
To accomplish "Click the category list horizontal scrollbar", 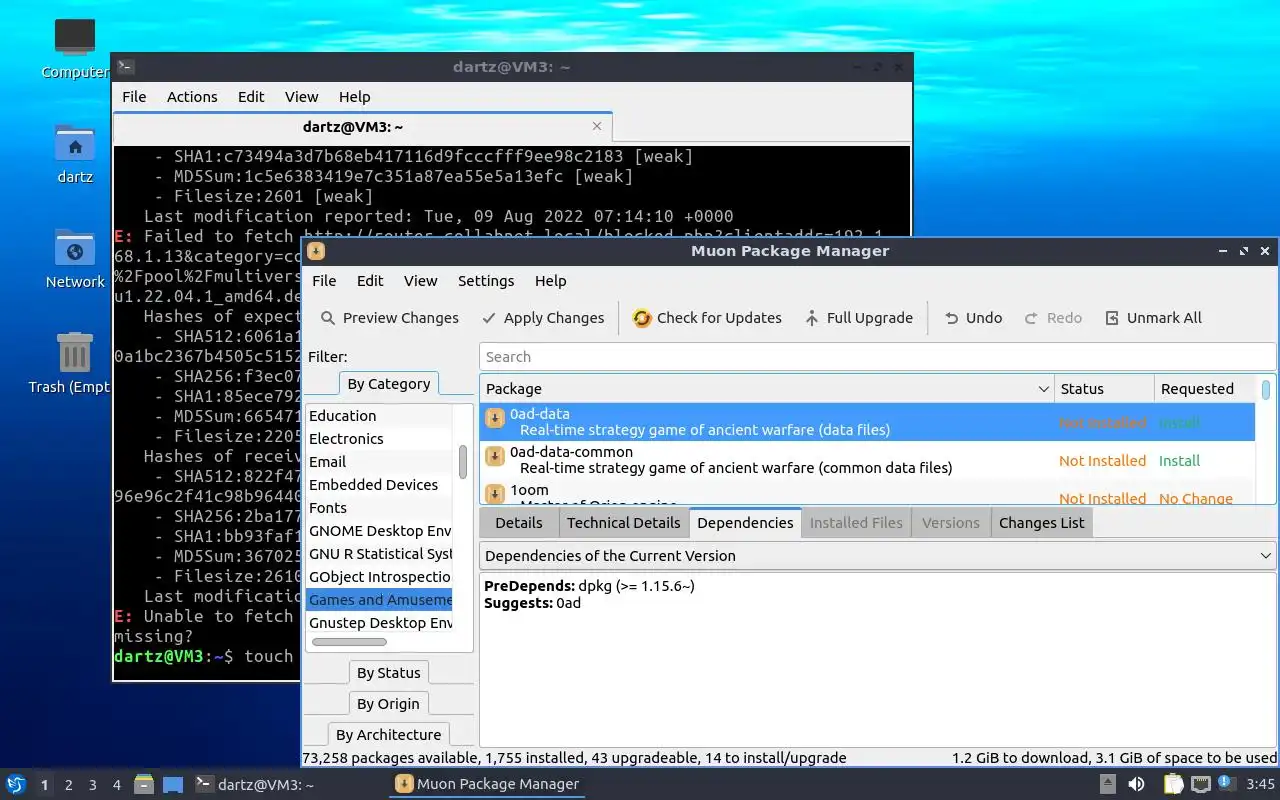I will tap(349, 642).
